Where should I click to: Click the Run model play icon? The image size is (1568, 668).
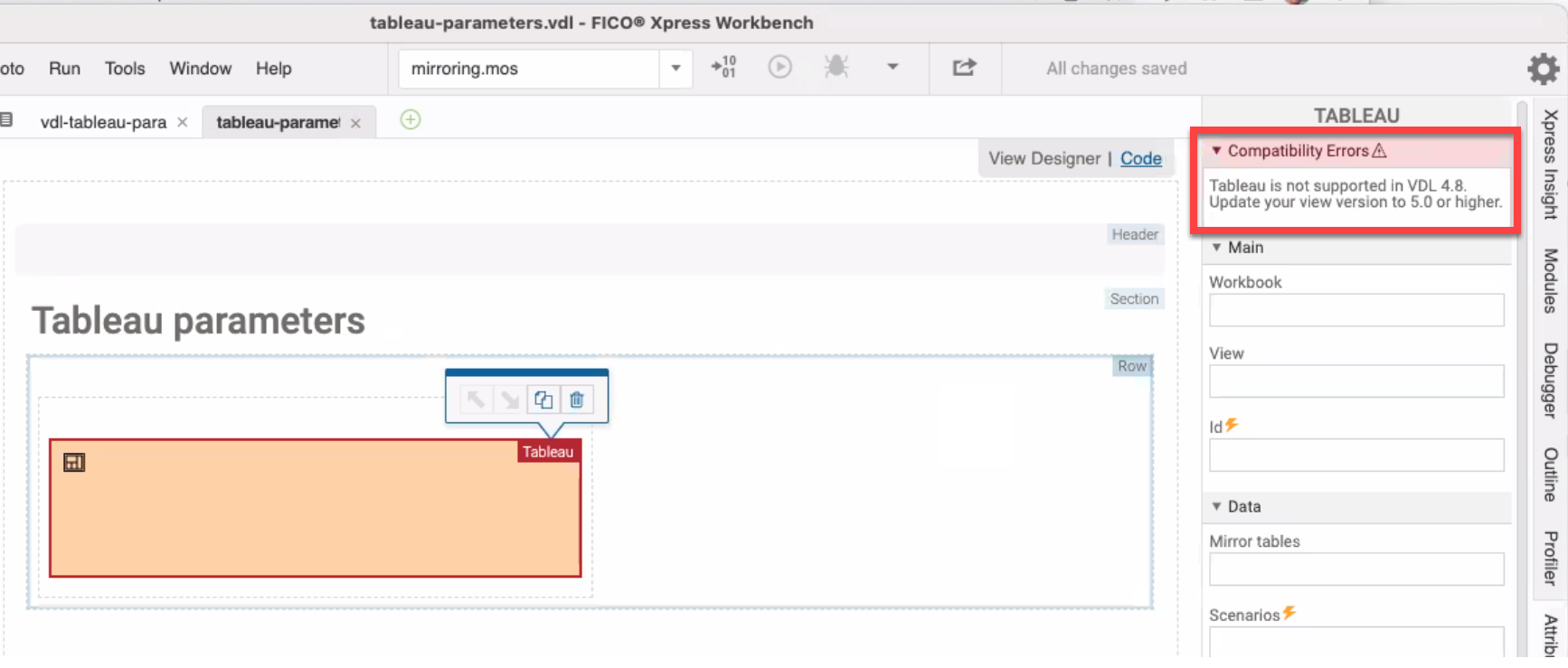click(779, 67)
